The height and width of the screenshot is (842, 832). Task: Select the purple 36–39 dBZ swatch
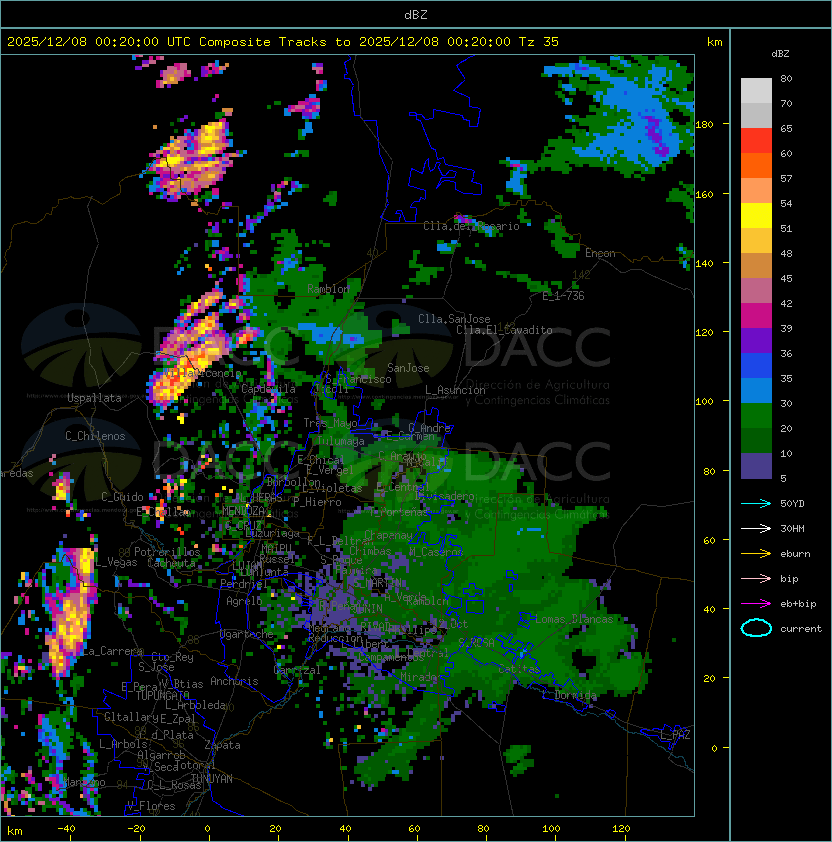756,340
